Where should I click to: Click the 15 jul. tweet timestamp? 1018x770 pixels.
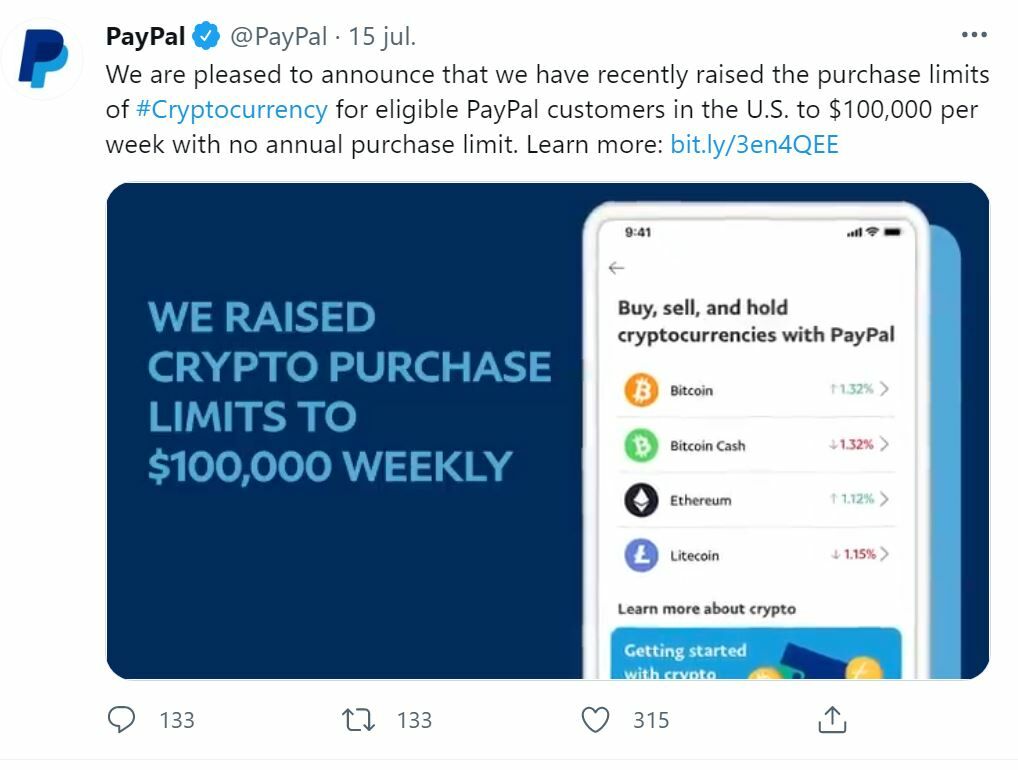coord(382,37)
